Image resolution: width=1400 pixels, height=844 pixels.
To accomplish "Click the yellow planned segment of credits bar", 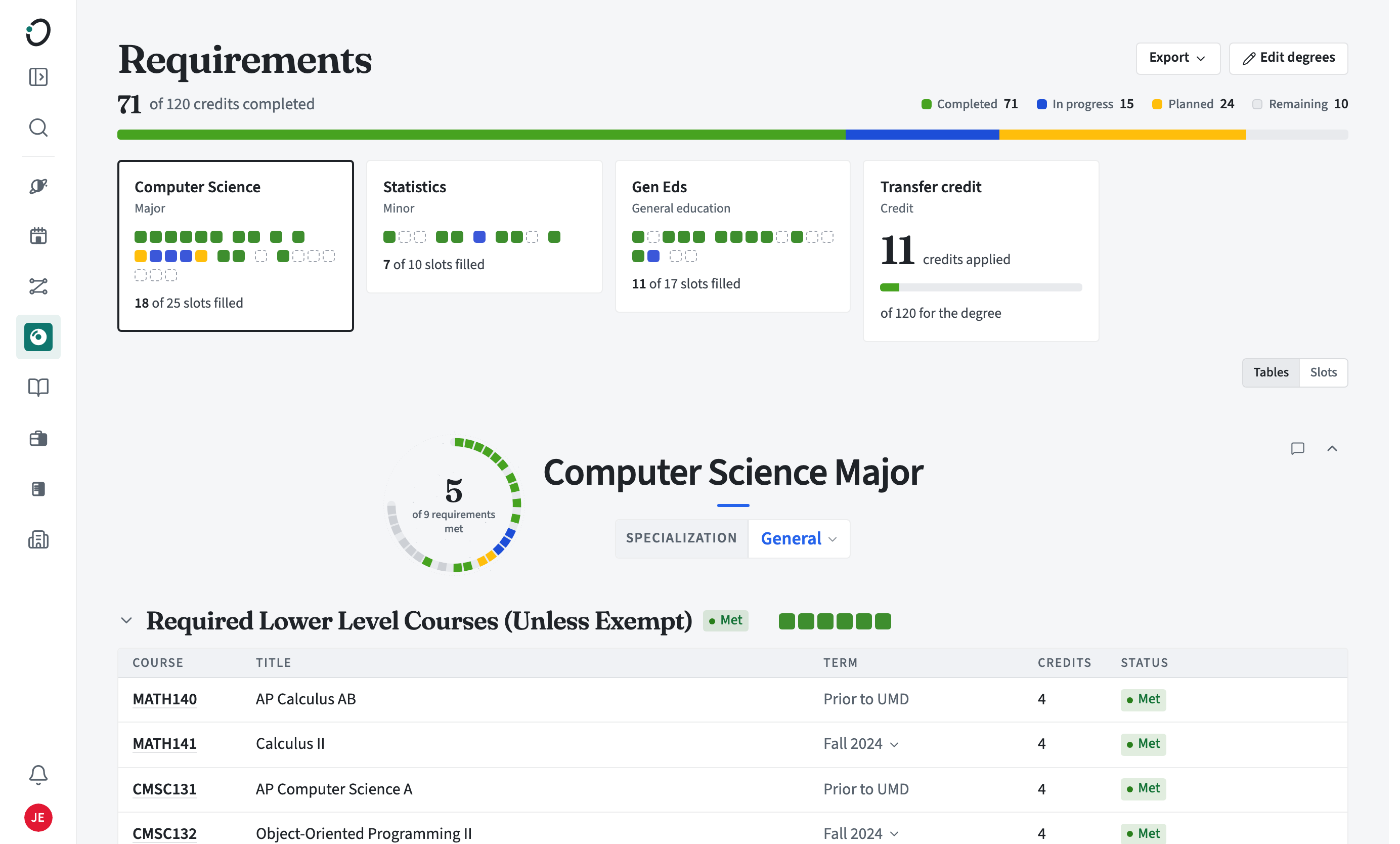I will click(x=1123, y=135).
